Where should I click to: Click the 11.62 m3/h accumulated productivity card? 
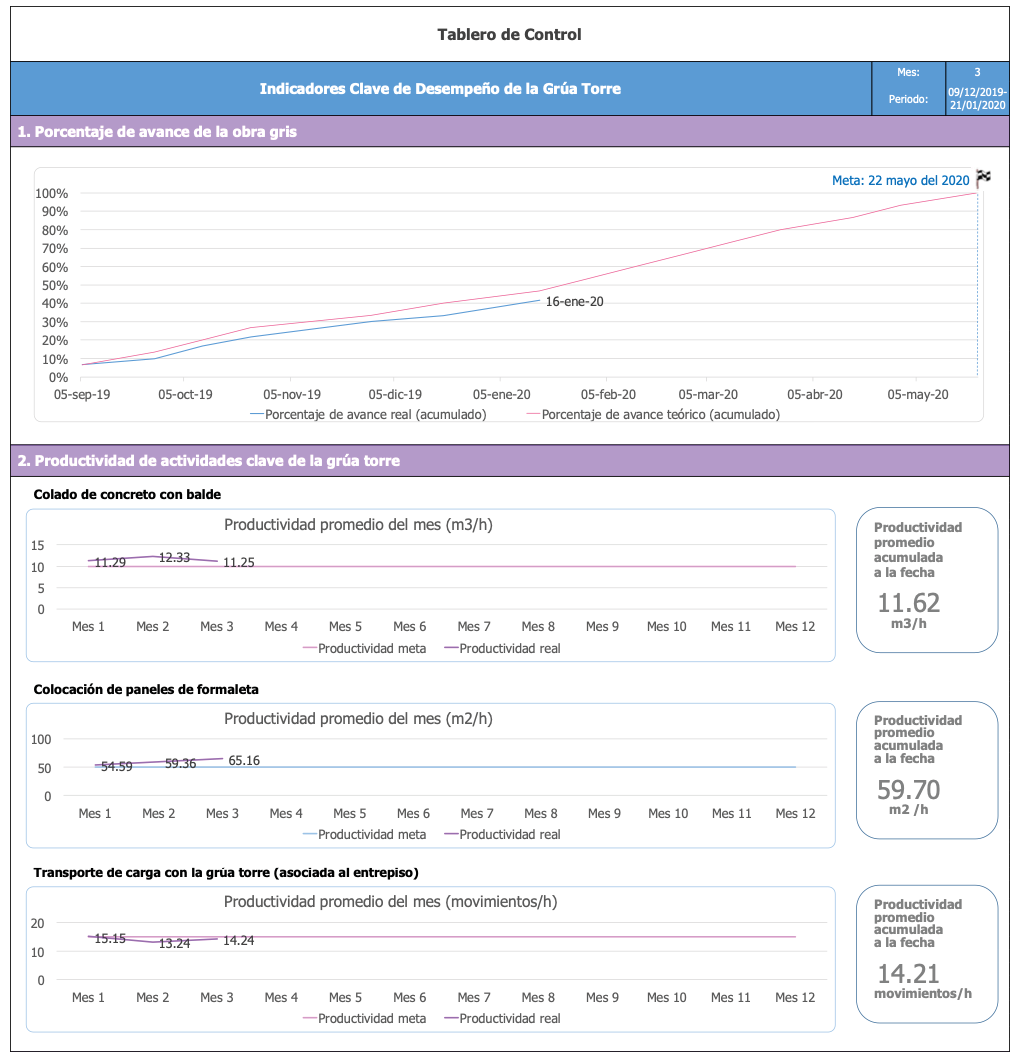(926, 580)
